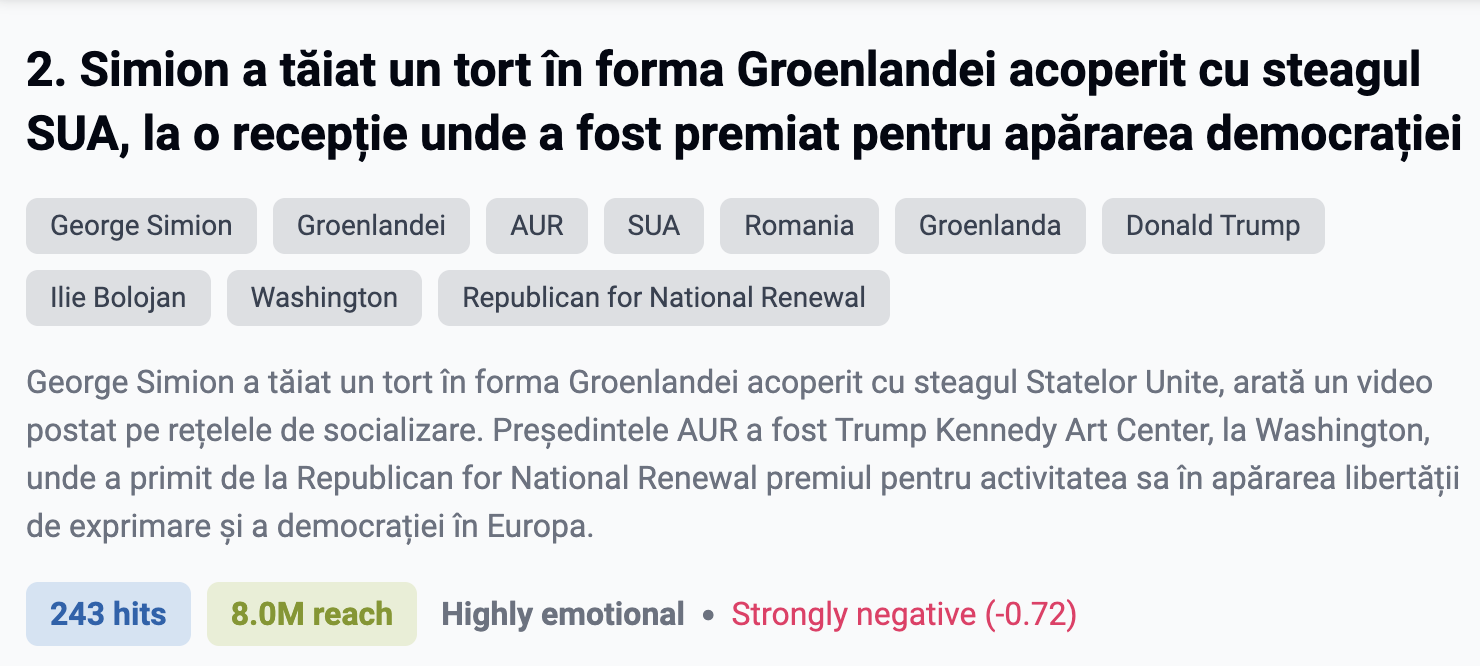Open the Republican for National Renewal tag

point(663,297)
